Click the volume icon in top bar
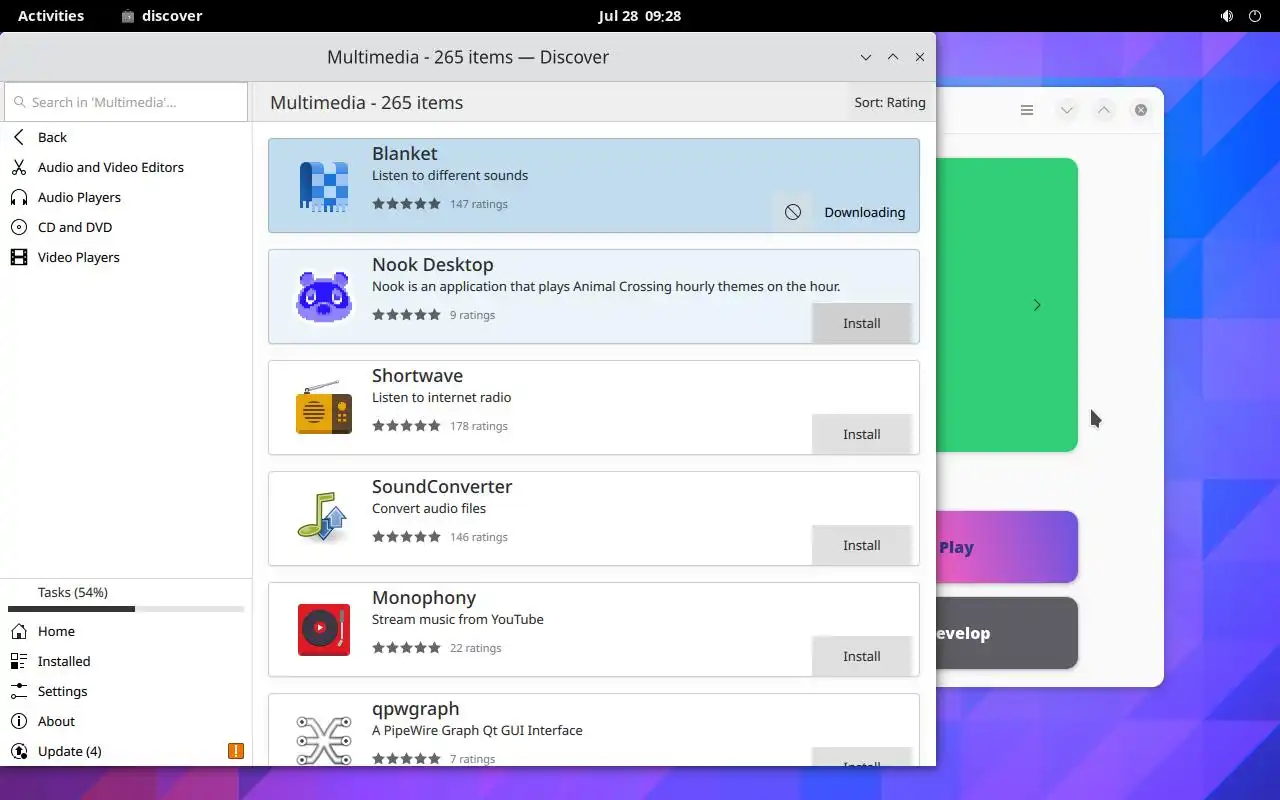Screen dimensions: 1280x800 click(x=1227, y=16)
